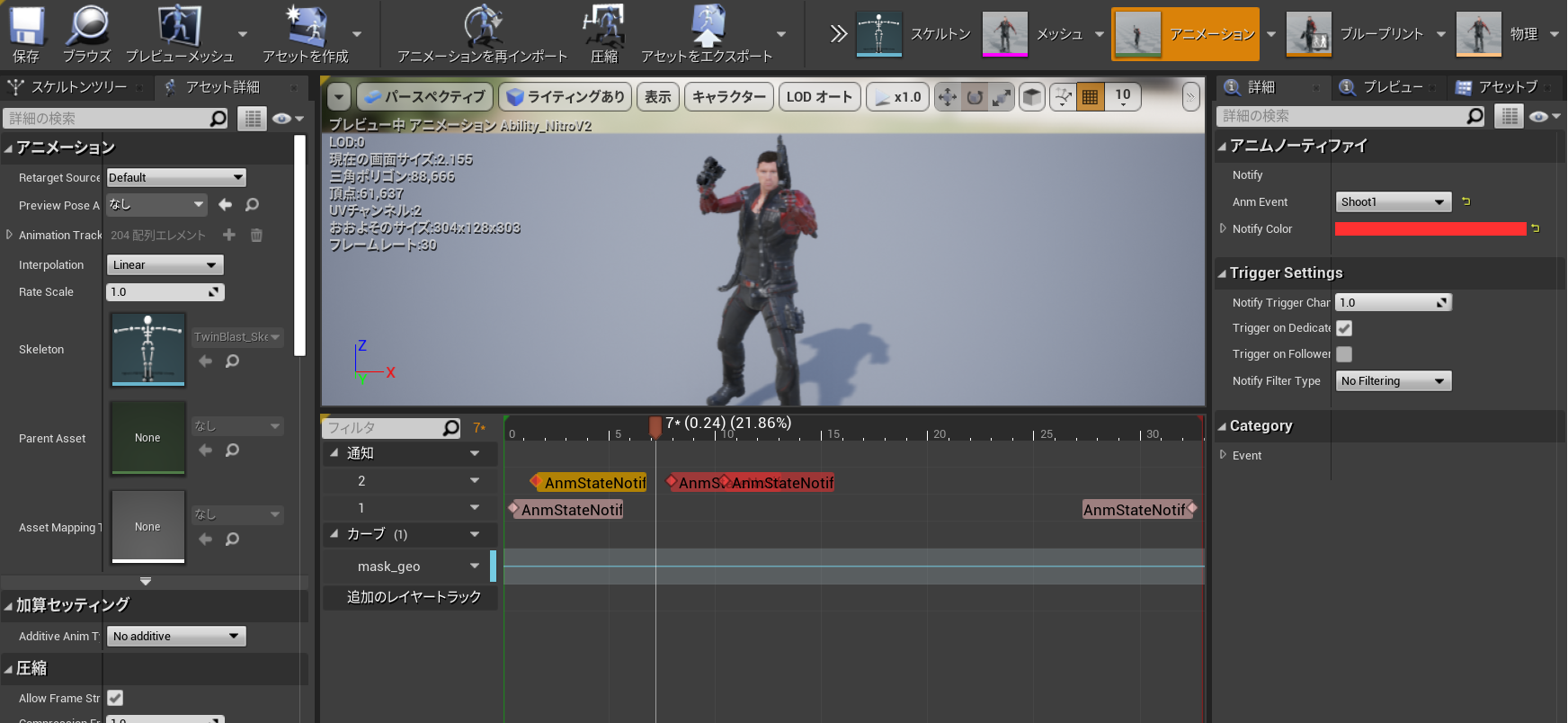Open viewport options dropdown arrow button
This screenshot has width=1568, height=723.
click(x=338, y=96)
